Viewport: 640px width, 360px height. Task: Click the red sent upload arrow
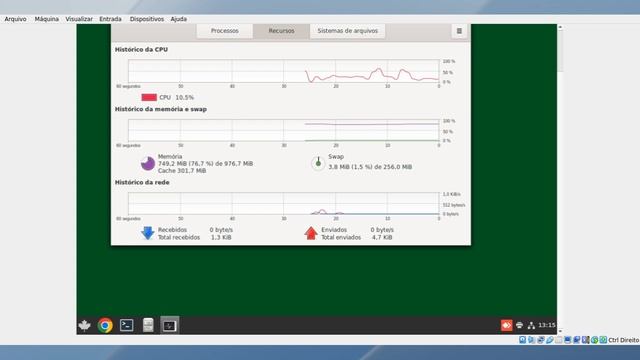311,233
